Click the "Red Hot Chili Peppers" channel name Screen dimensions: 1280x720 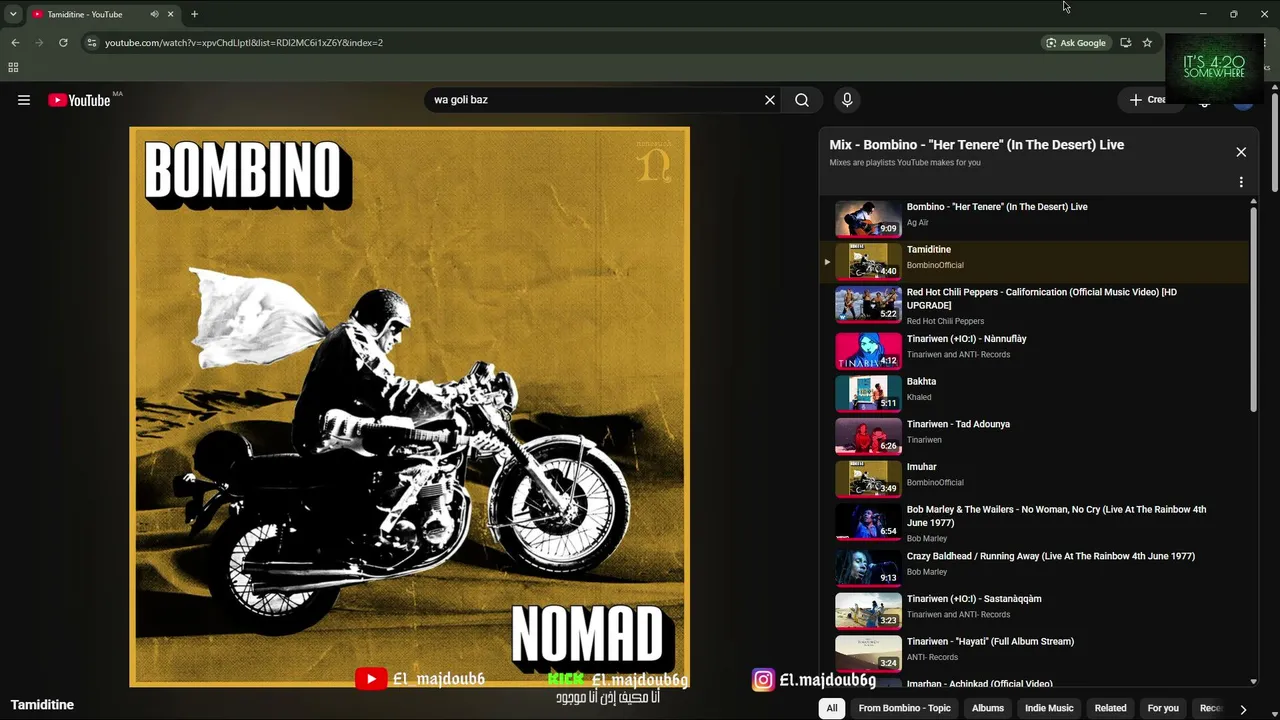click(x=945, y=321)
